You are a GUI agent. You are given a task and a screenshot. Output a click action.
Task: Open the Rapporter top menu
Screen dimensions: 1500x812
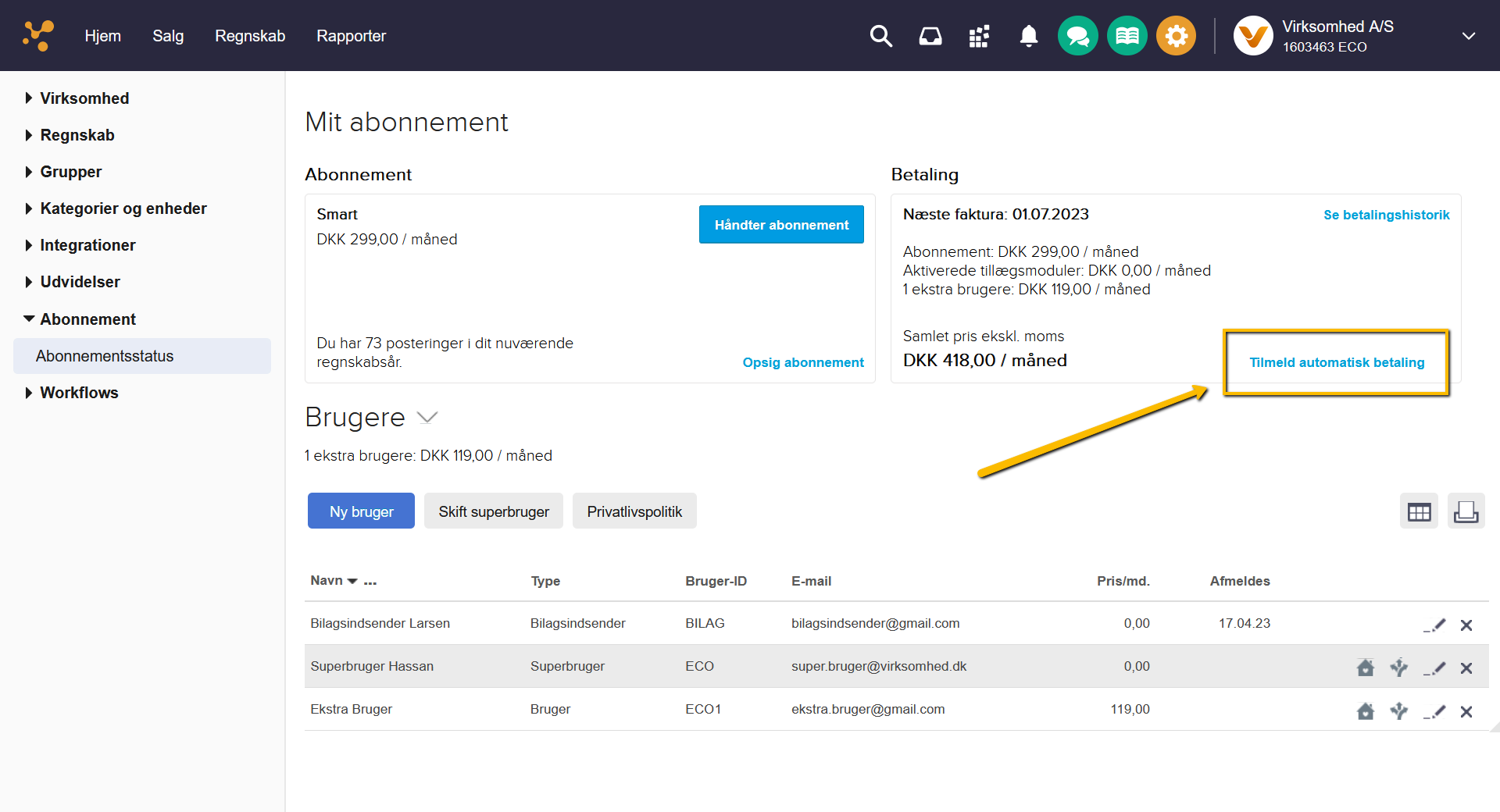tap(351, 36)
